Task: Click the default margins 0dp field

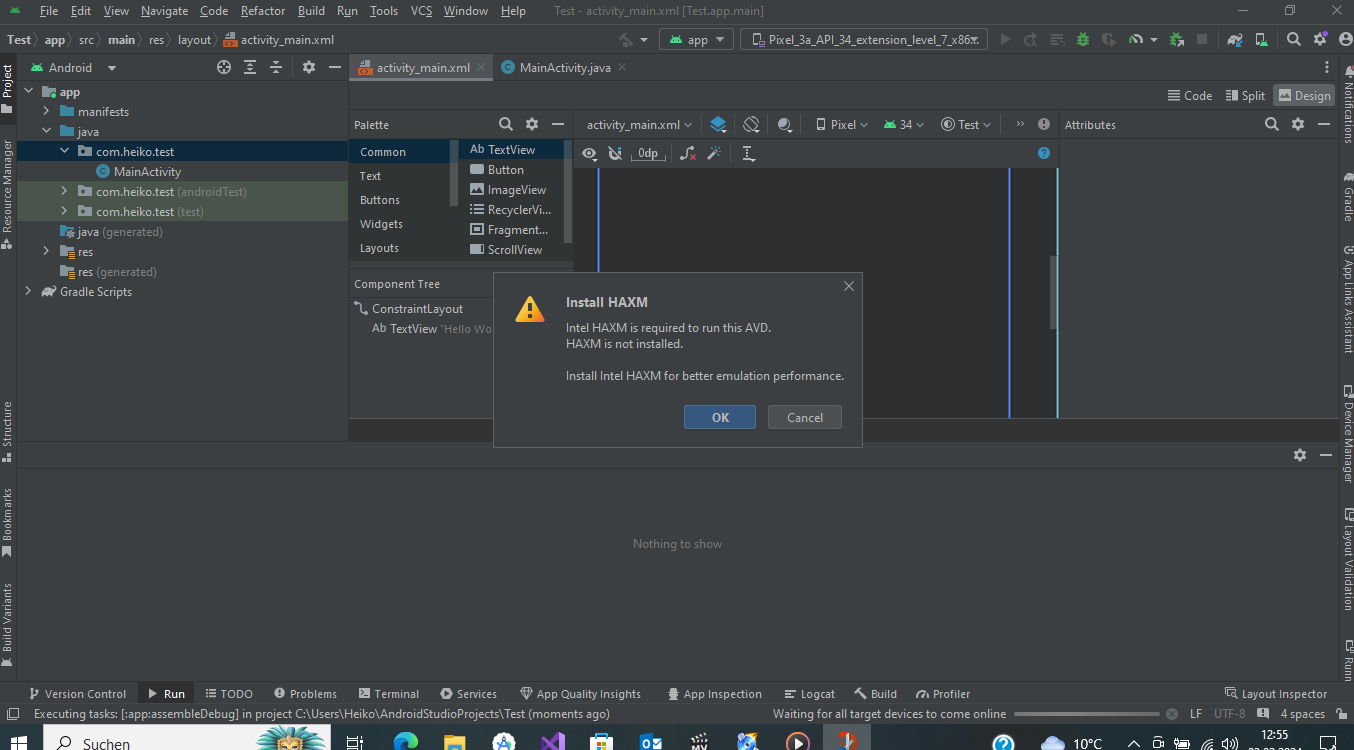Action: click(x=649, y=153)
